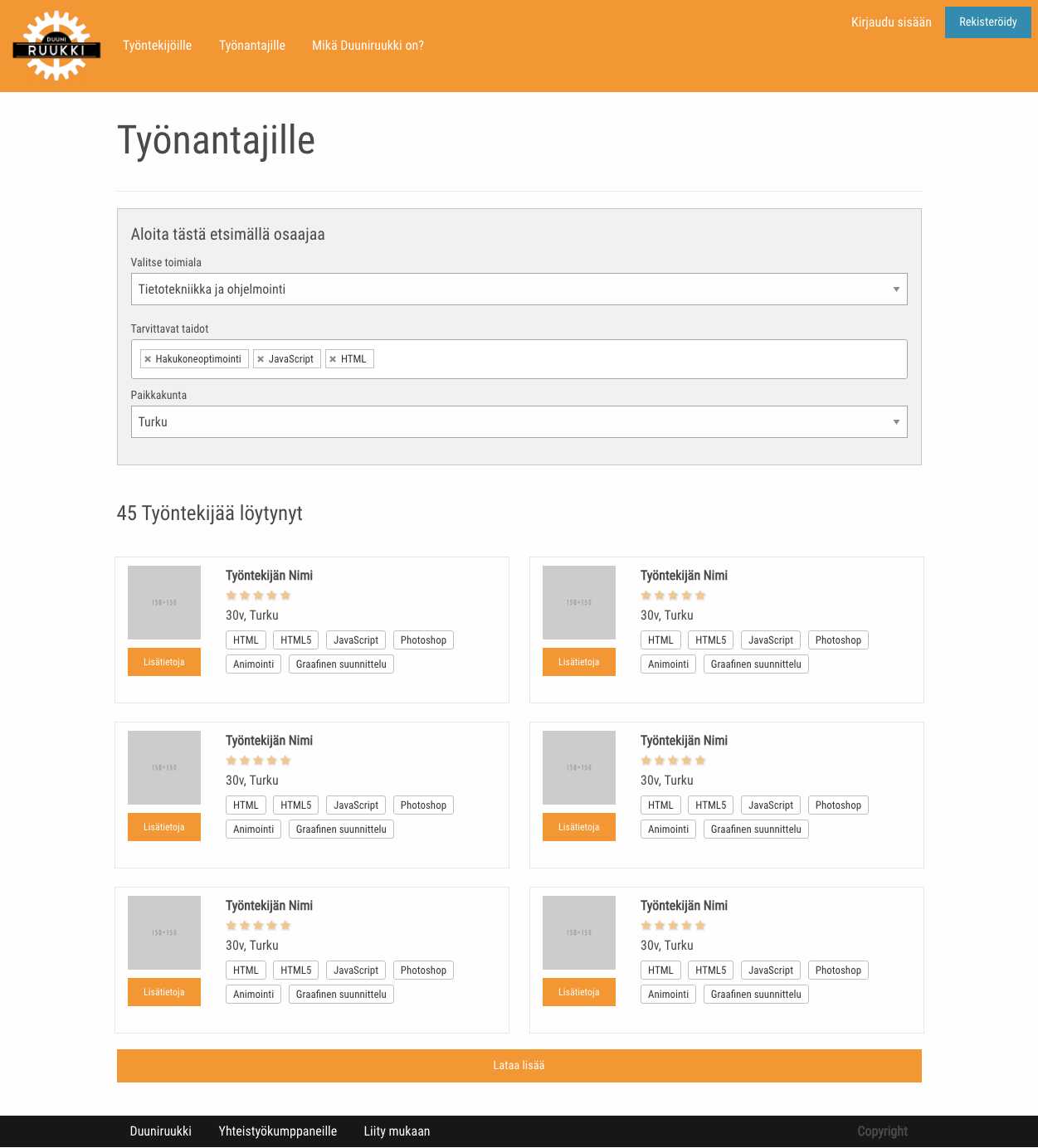
Task: Expand the Paikkakunta Turku dropdown
Action: pos(519,422)
